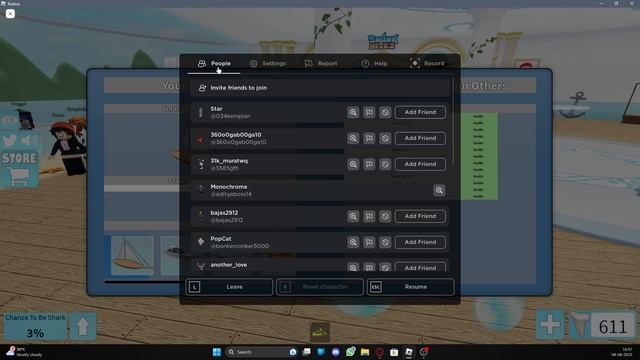Inspect avatar of 360o0gab00ga10

pyautogui.click(x=353, y=138)
